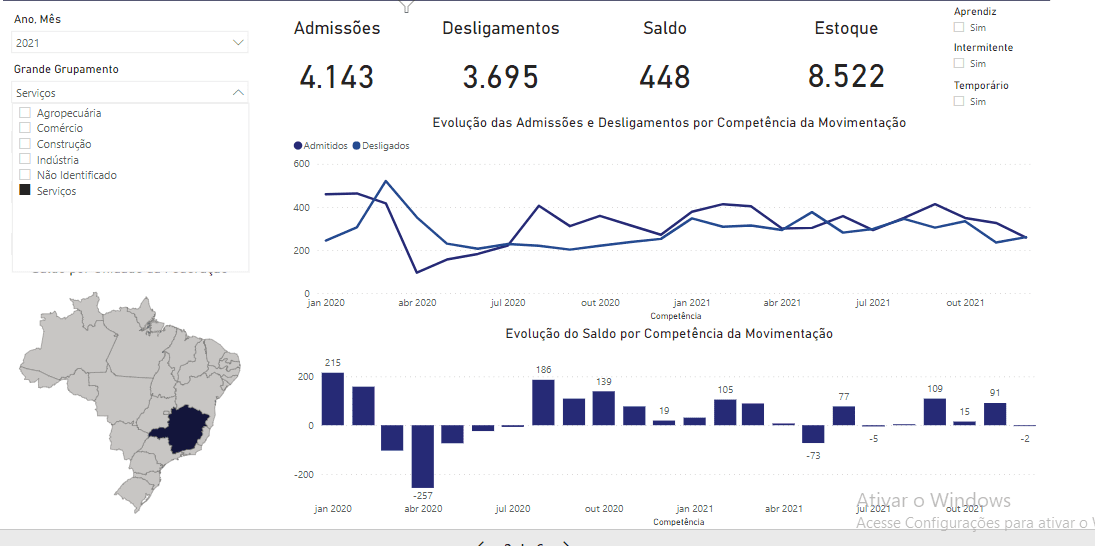Click the Admitidos legend marker
Screen dimensions: 1095x546
click(298, 146)
